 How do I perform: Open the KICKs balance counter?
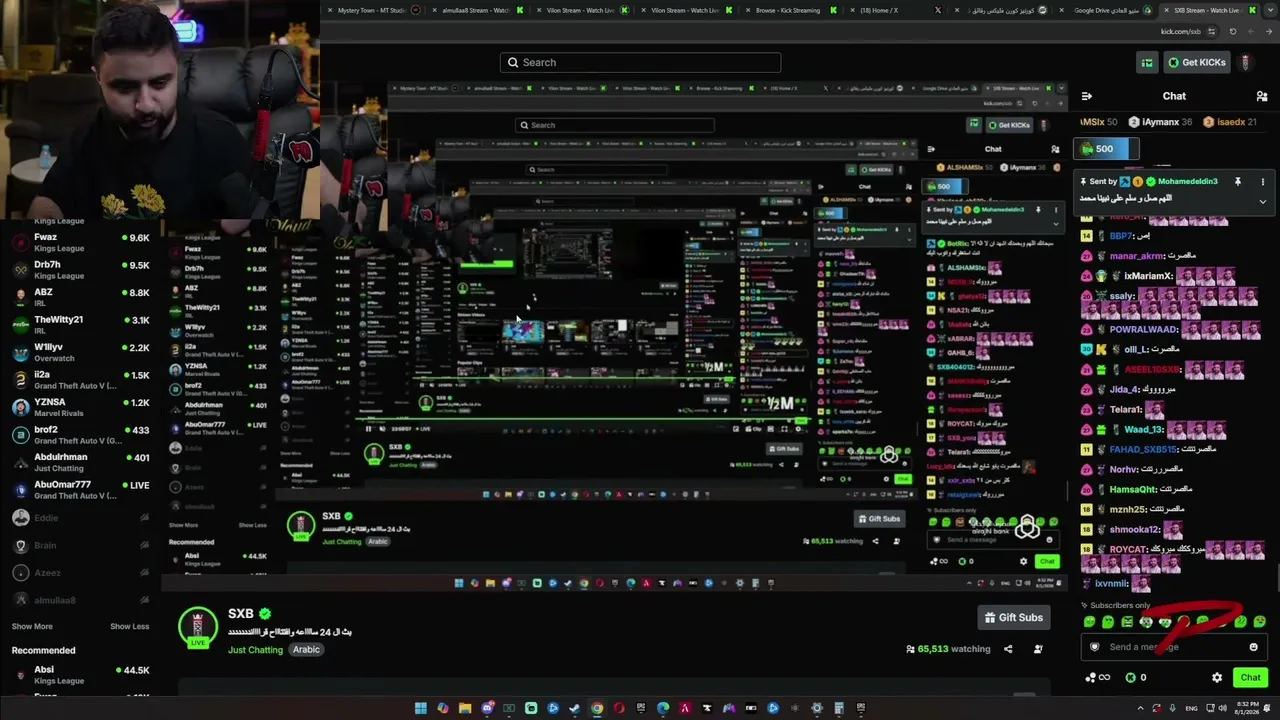(1135, 678)
